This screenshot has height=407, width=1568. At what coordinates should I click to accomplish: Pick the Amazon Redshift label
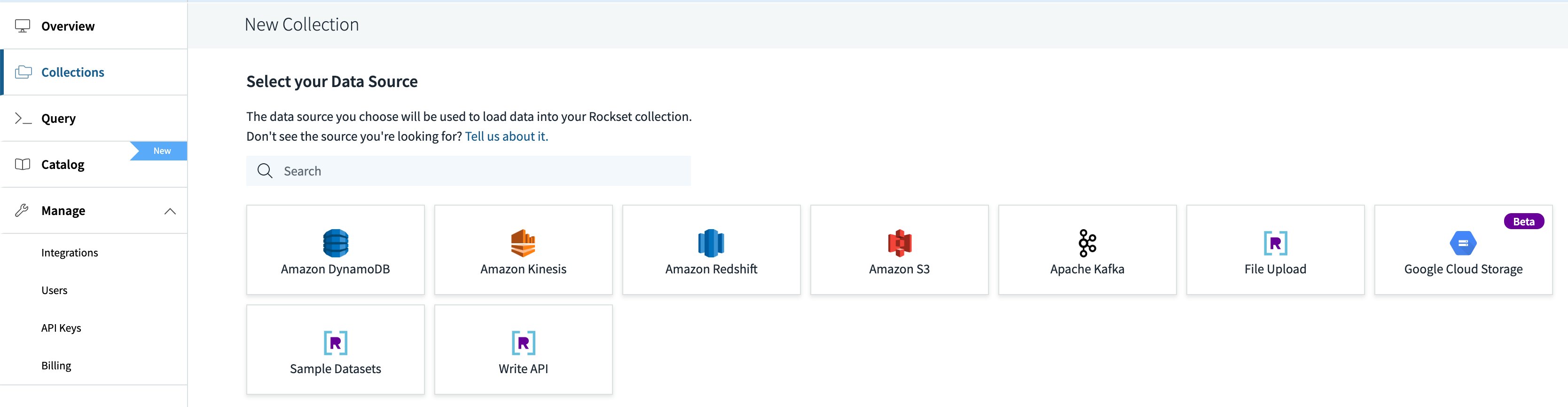pos(711,269)
